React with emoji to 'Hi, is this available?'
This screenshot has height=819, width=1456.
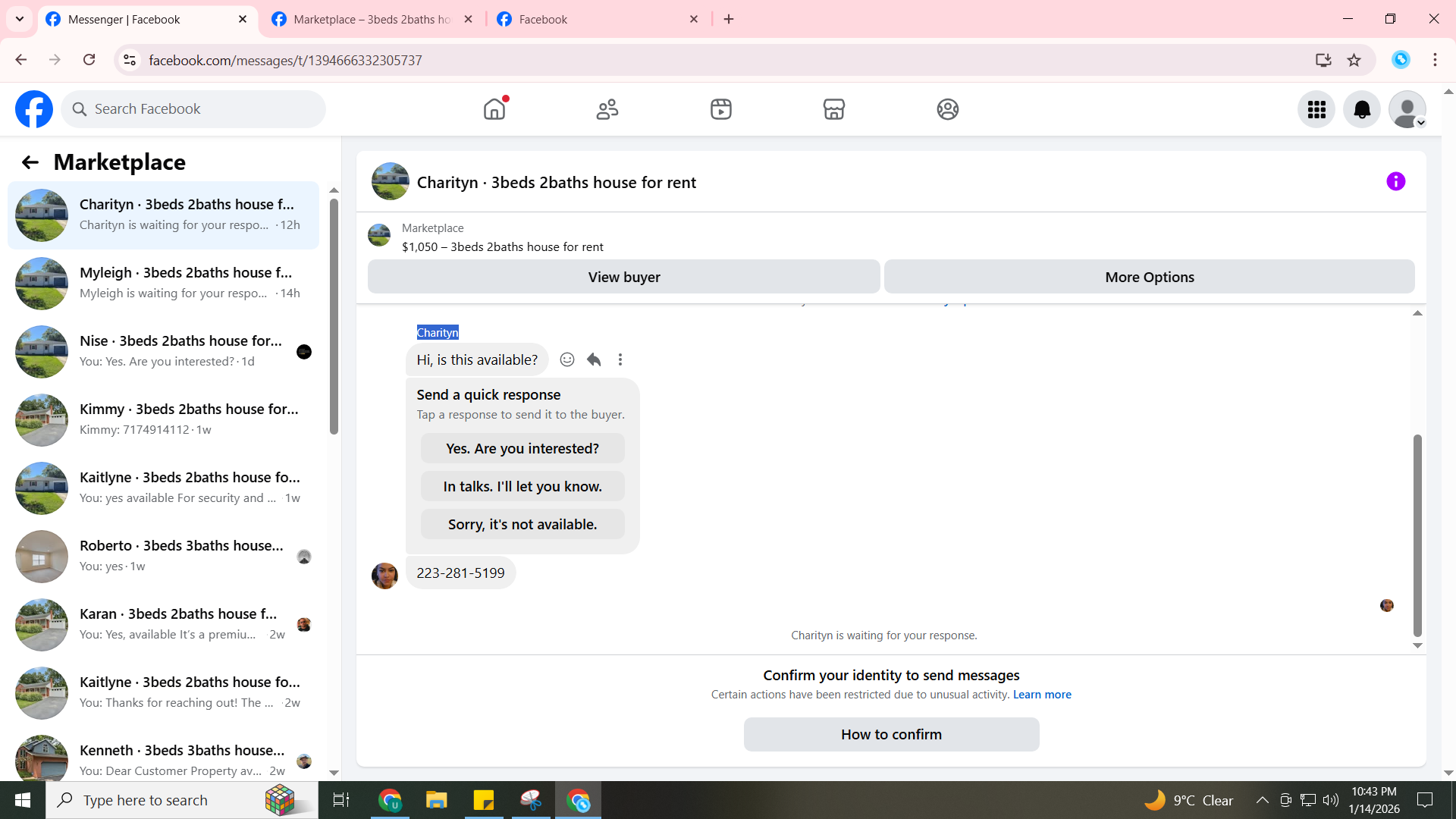[567, 359]
